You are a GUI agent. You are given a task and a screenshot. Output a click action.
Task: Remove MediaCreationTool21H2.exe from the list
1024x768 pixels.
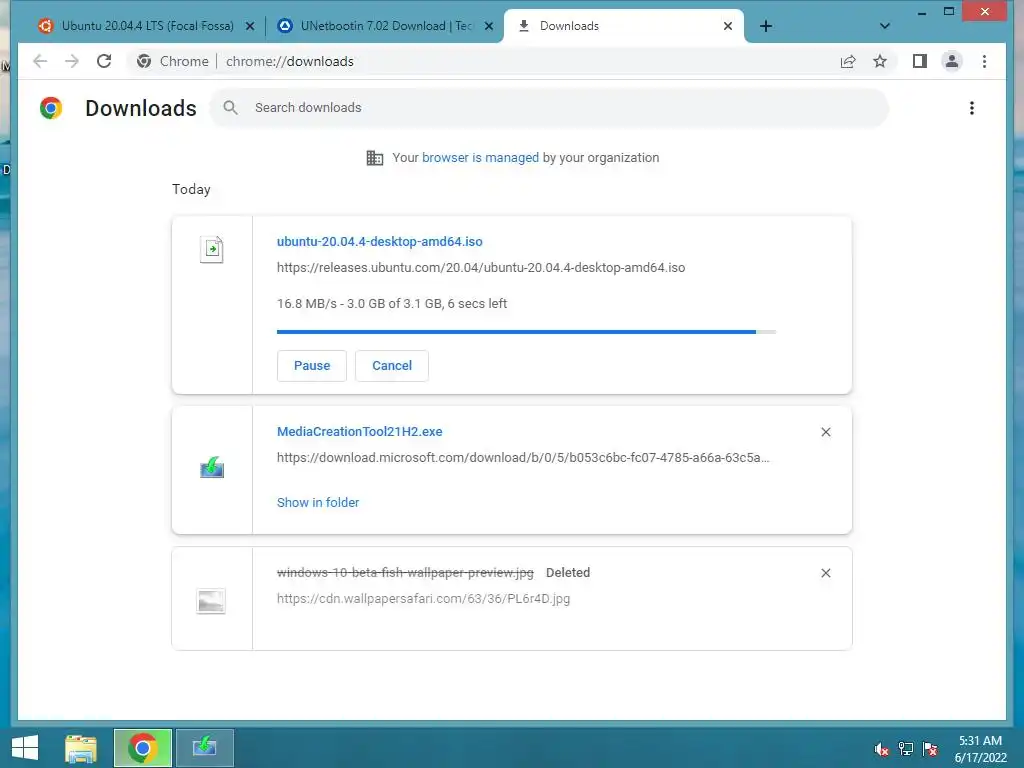tap(825, 432)
